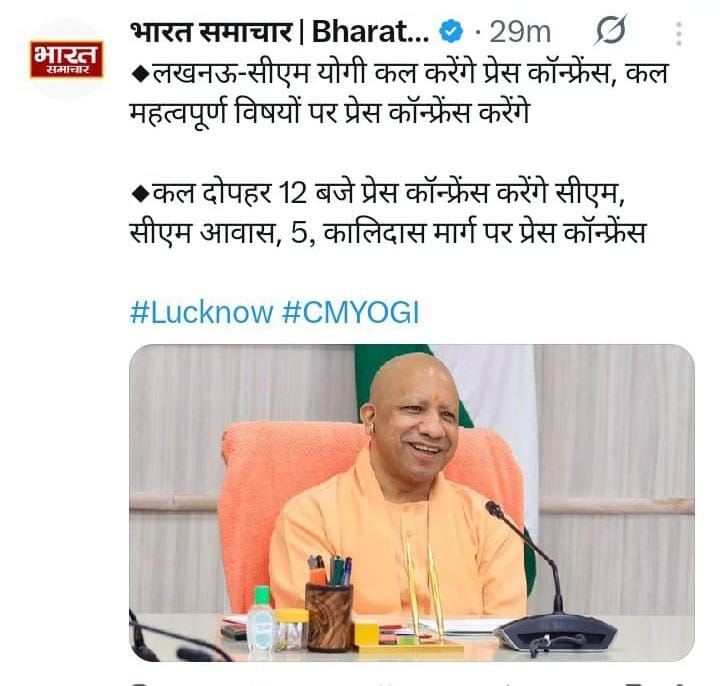Click the yellow sticky note cube on desk
720x686 pixels.
pyautogui.click(x=366, y=632)
